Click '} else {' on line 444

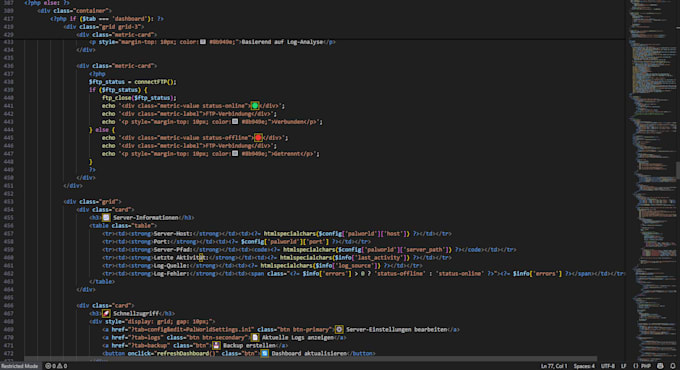pyautogui.click(x=102, y=130)
